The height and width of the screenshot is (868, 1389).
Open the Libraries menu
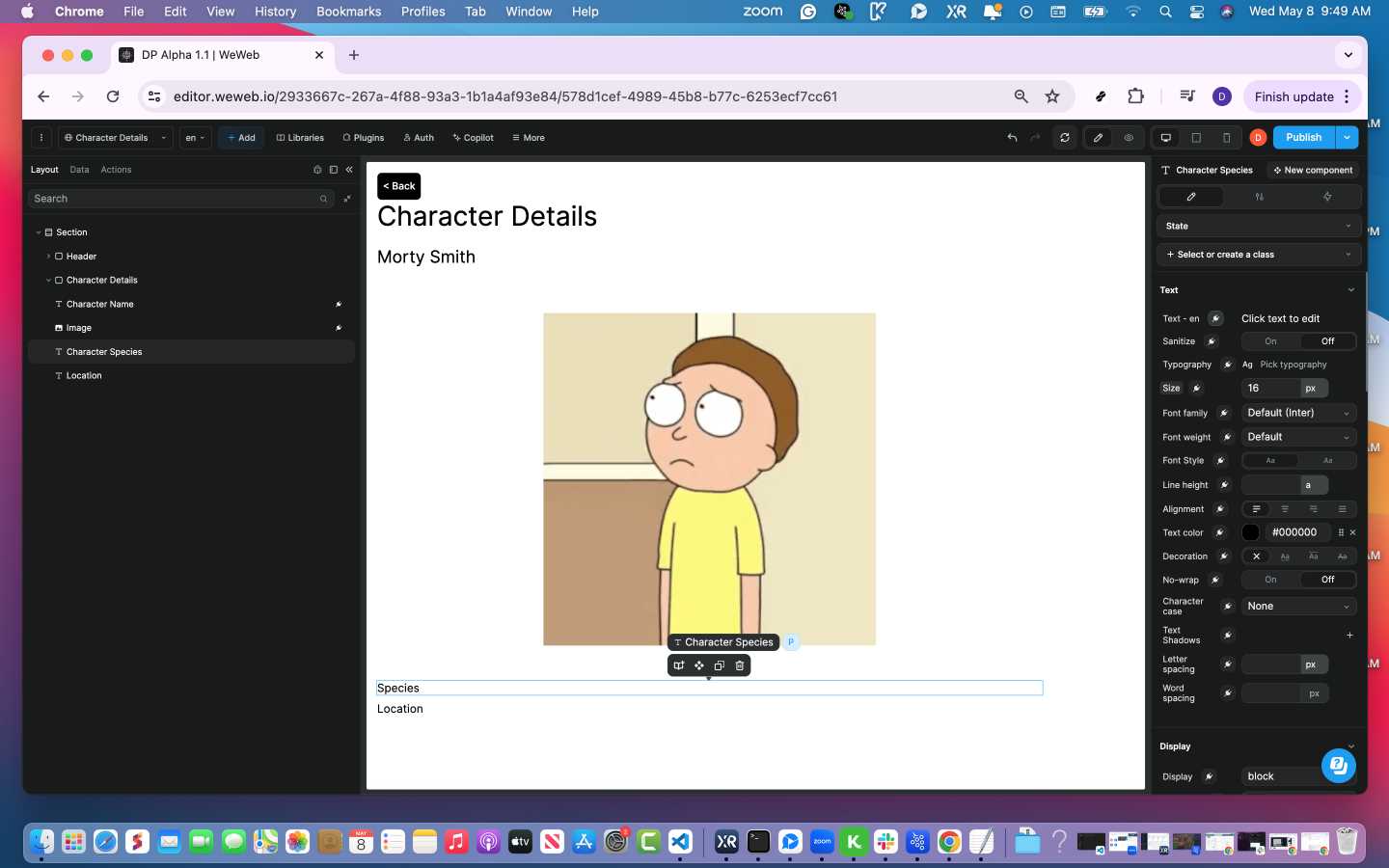[x=300, y=138]
